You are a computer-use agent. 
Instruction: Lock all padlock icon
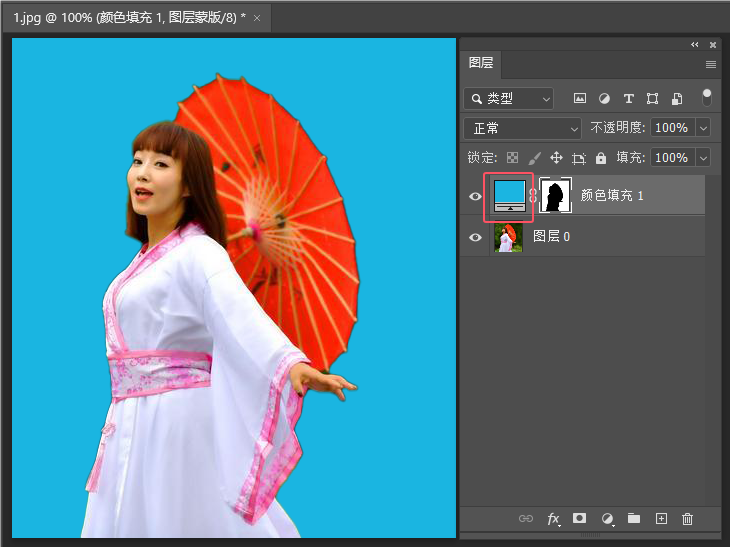[601, 158]
